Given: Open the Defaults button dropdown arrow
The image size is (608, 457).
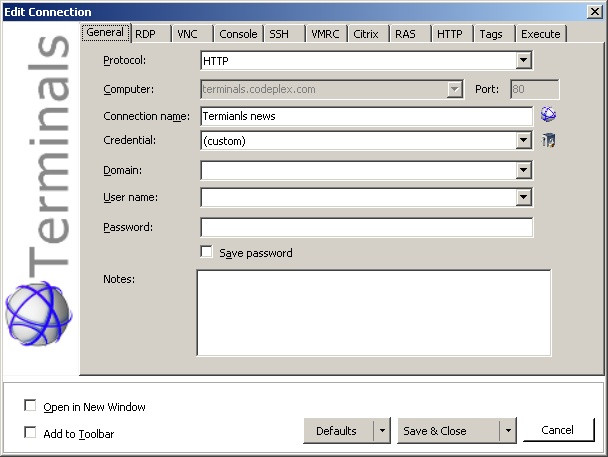Looking at the screenshot, I should click(382, 431).
